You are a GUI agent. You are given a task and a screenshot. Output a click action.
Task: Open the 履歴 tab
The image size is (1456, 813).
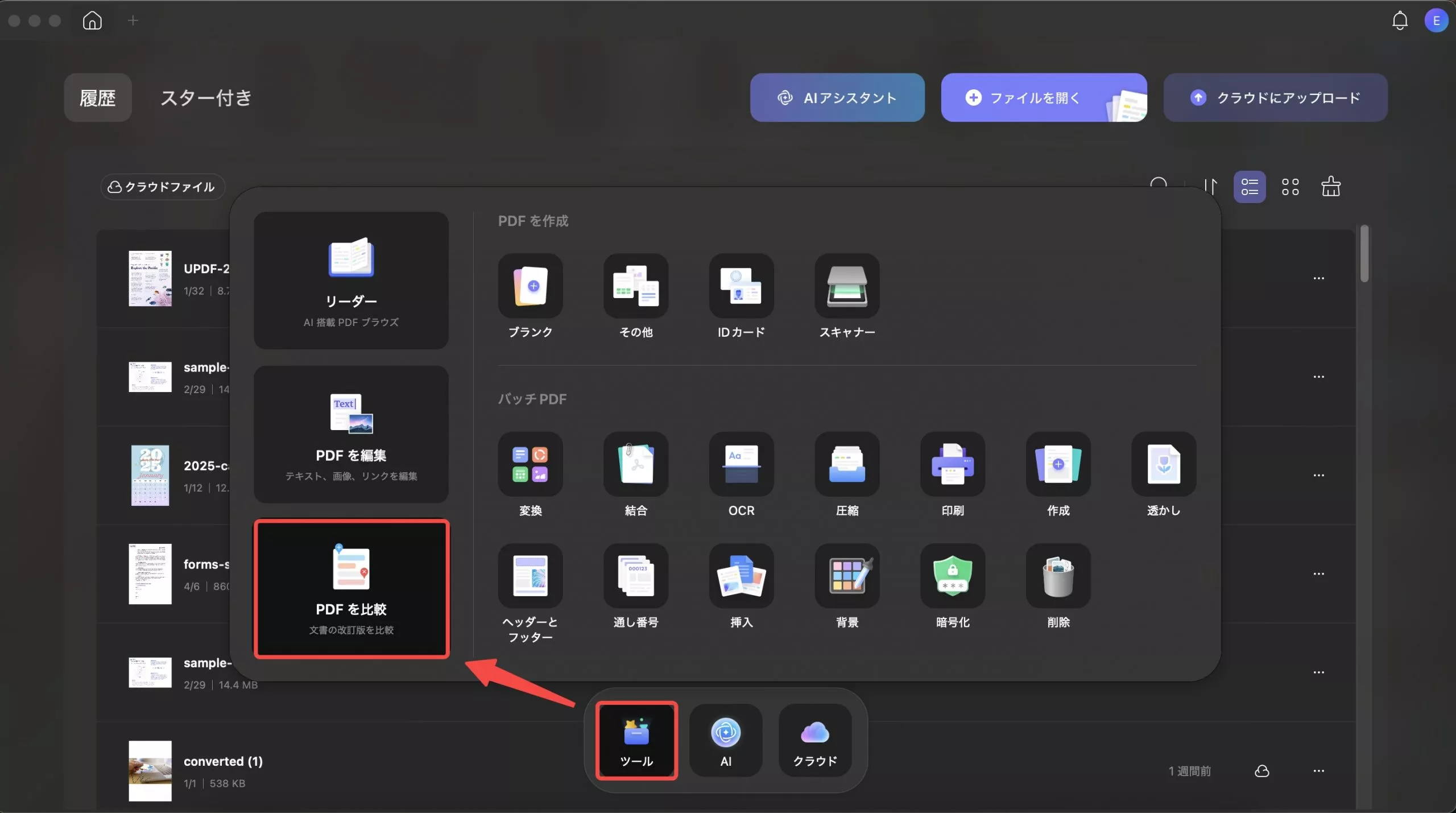(97, 98)
